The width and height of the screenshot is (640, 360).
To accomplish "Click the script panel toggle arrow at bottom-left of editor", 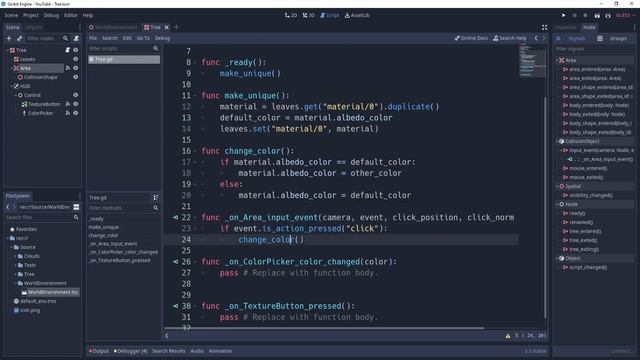I will pos(167,336).
